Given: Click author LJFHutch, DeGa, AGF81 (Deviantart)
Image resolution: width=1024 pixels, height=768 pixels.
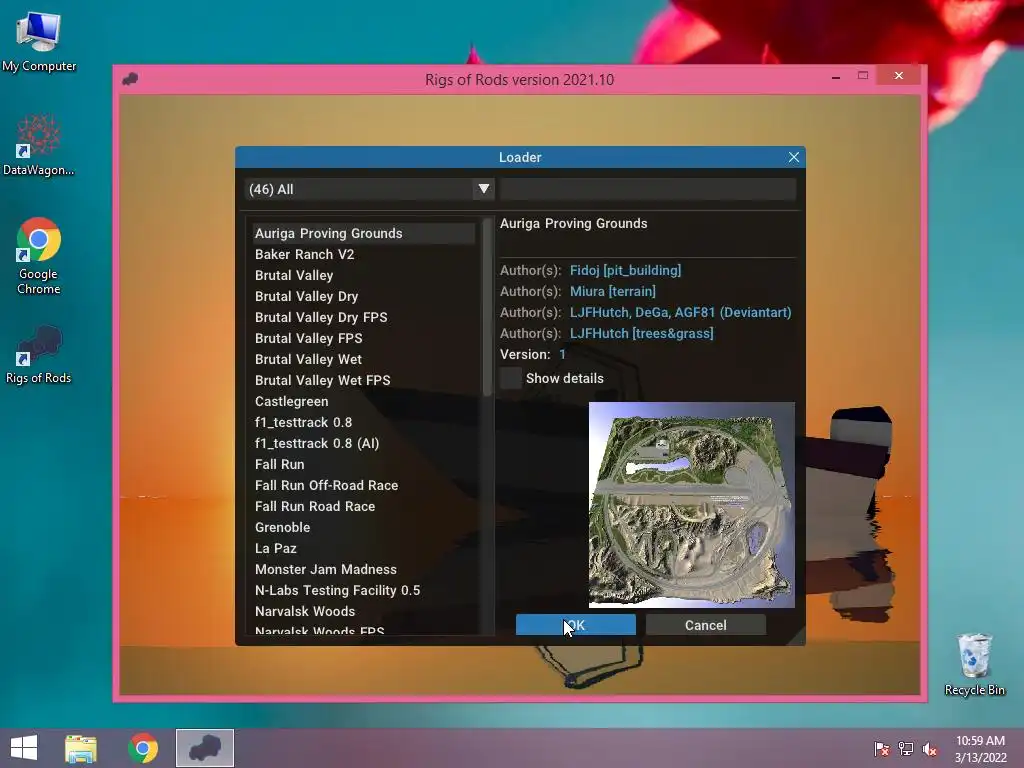Looking at the screenshot, I should coord(680,312).
